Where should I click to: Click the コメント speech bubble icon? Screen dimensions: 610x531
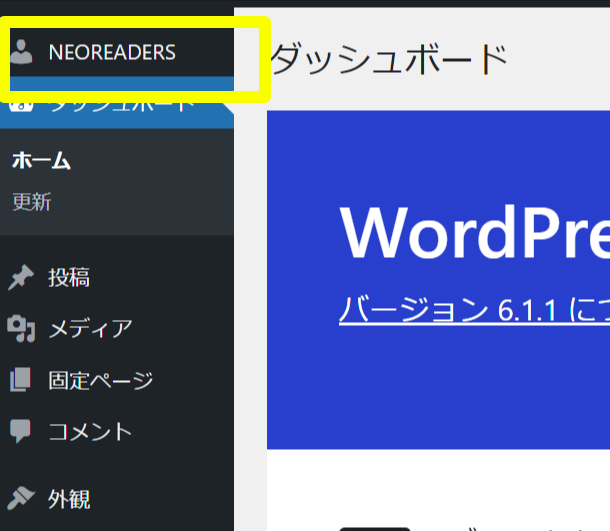point(20,431)
